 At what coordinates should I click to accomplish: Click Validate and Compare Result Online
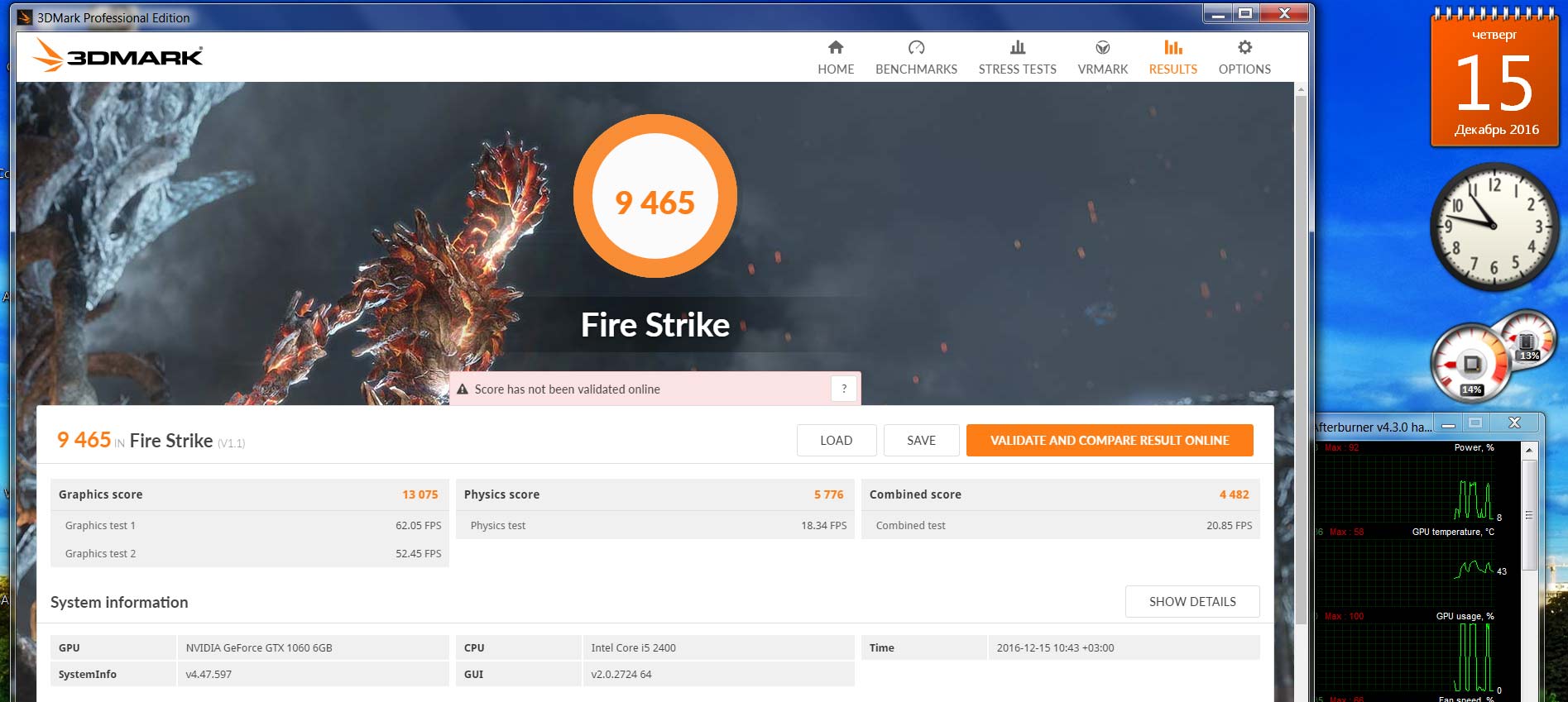click(x=1110, y=441)
